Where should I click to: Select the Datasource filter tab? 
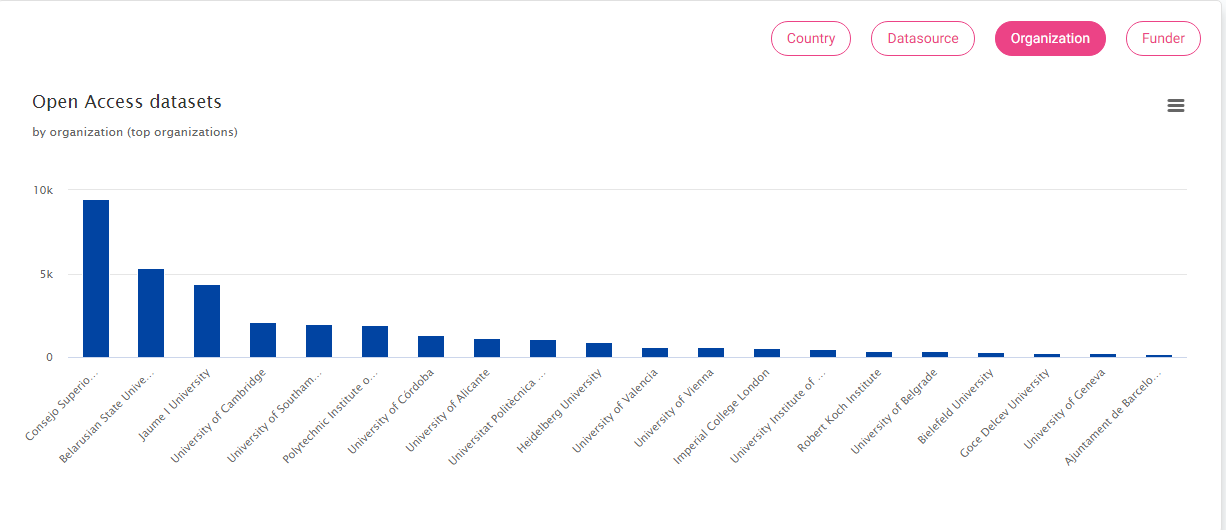tap(922, 39)
